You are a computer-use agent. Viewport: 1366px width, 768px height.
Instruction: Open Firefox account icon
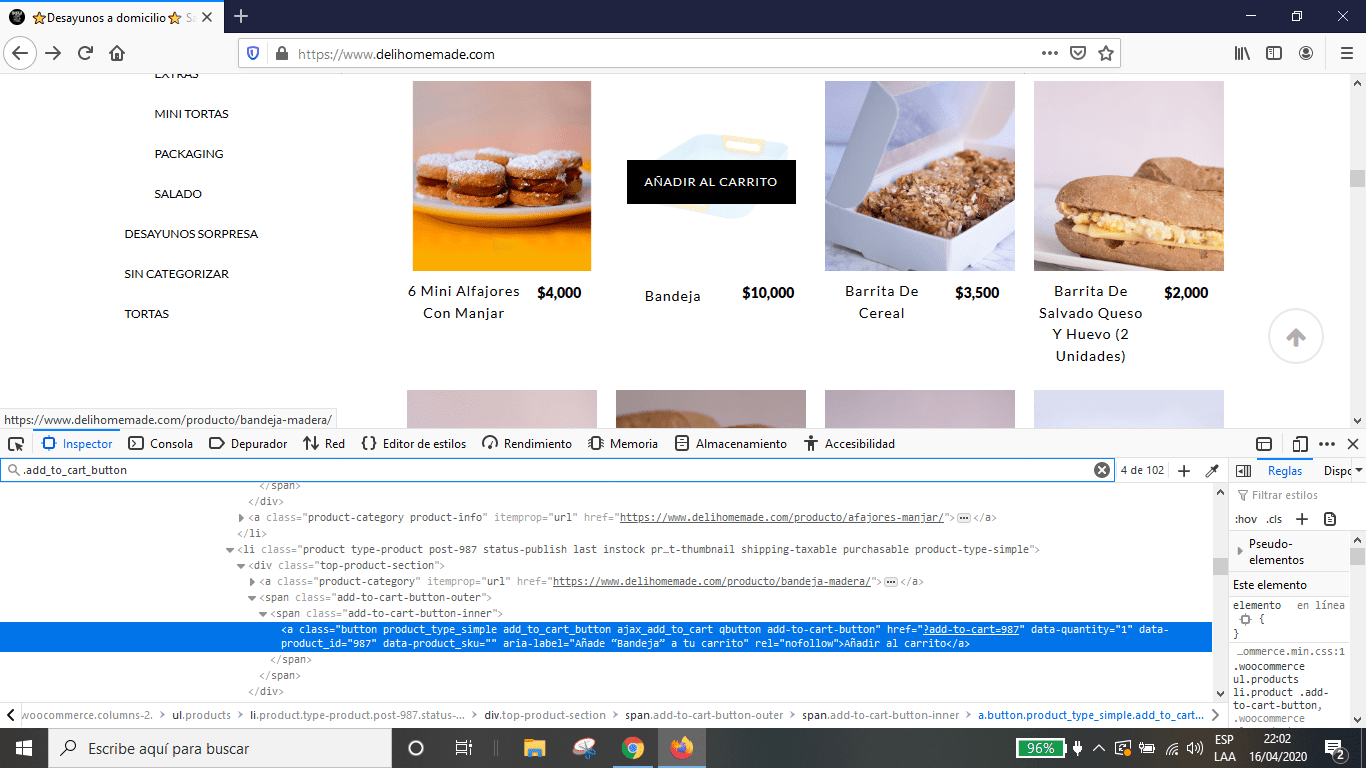1306,53
